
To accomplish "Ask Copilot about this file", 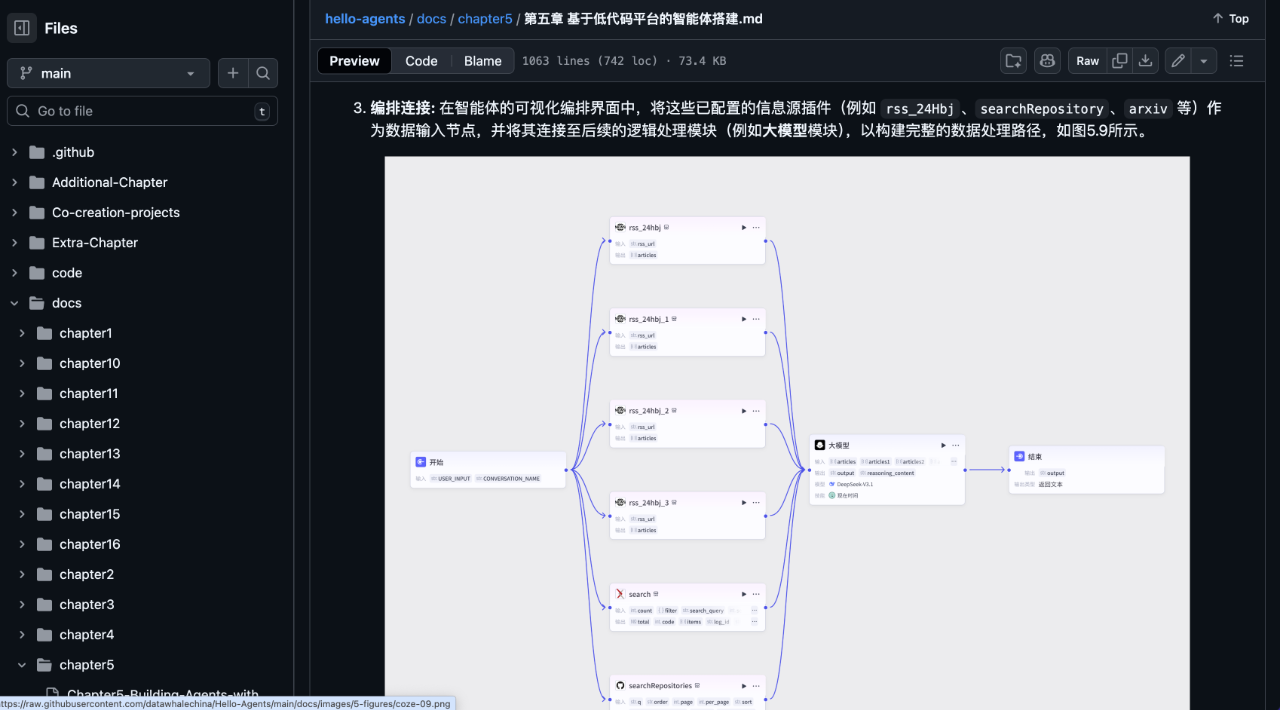I will tap(1047, 60).
